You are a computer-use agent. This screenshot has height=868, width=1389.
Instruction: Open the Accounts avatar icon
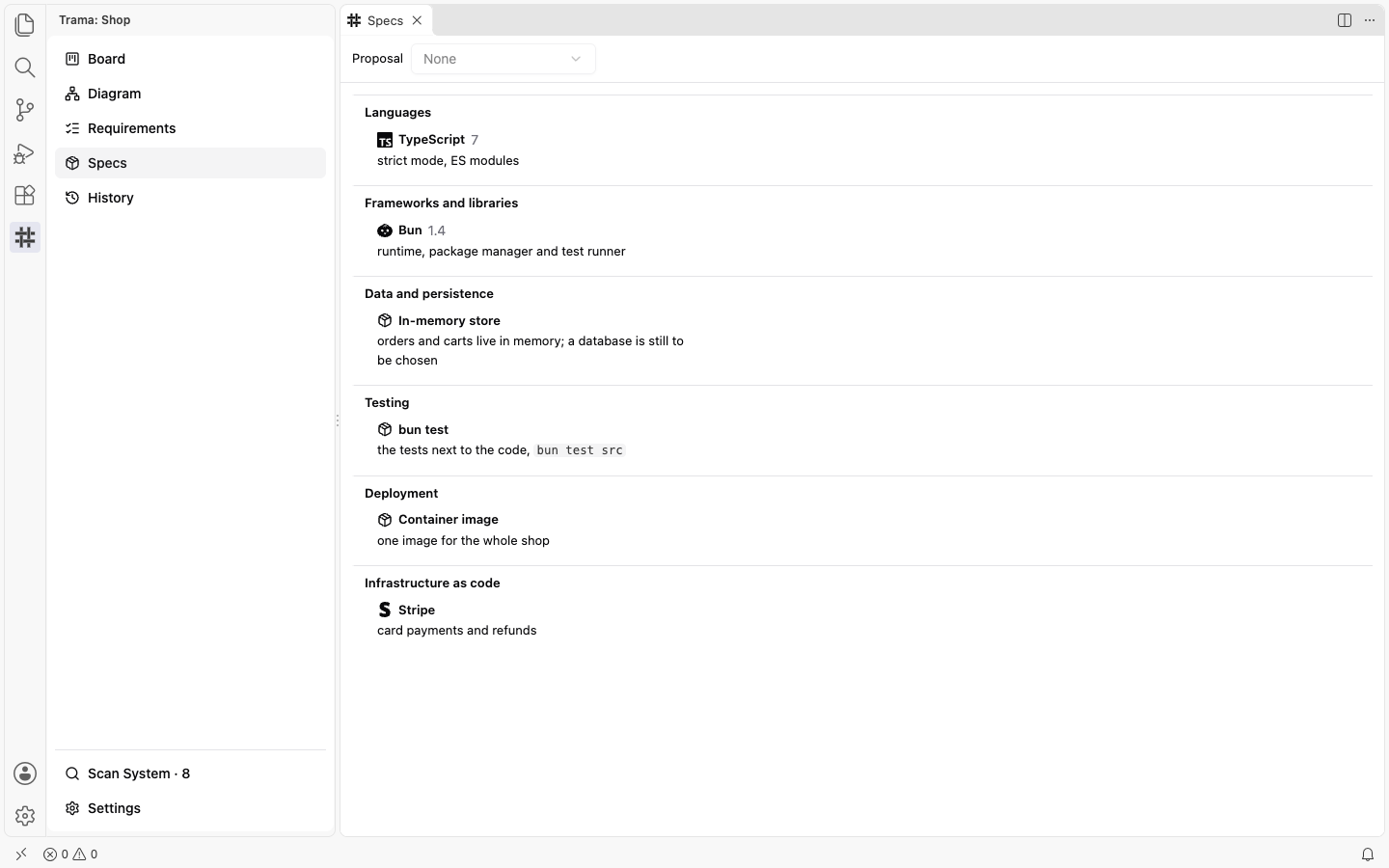pos(25,773)
